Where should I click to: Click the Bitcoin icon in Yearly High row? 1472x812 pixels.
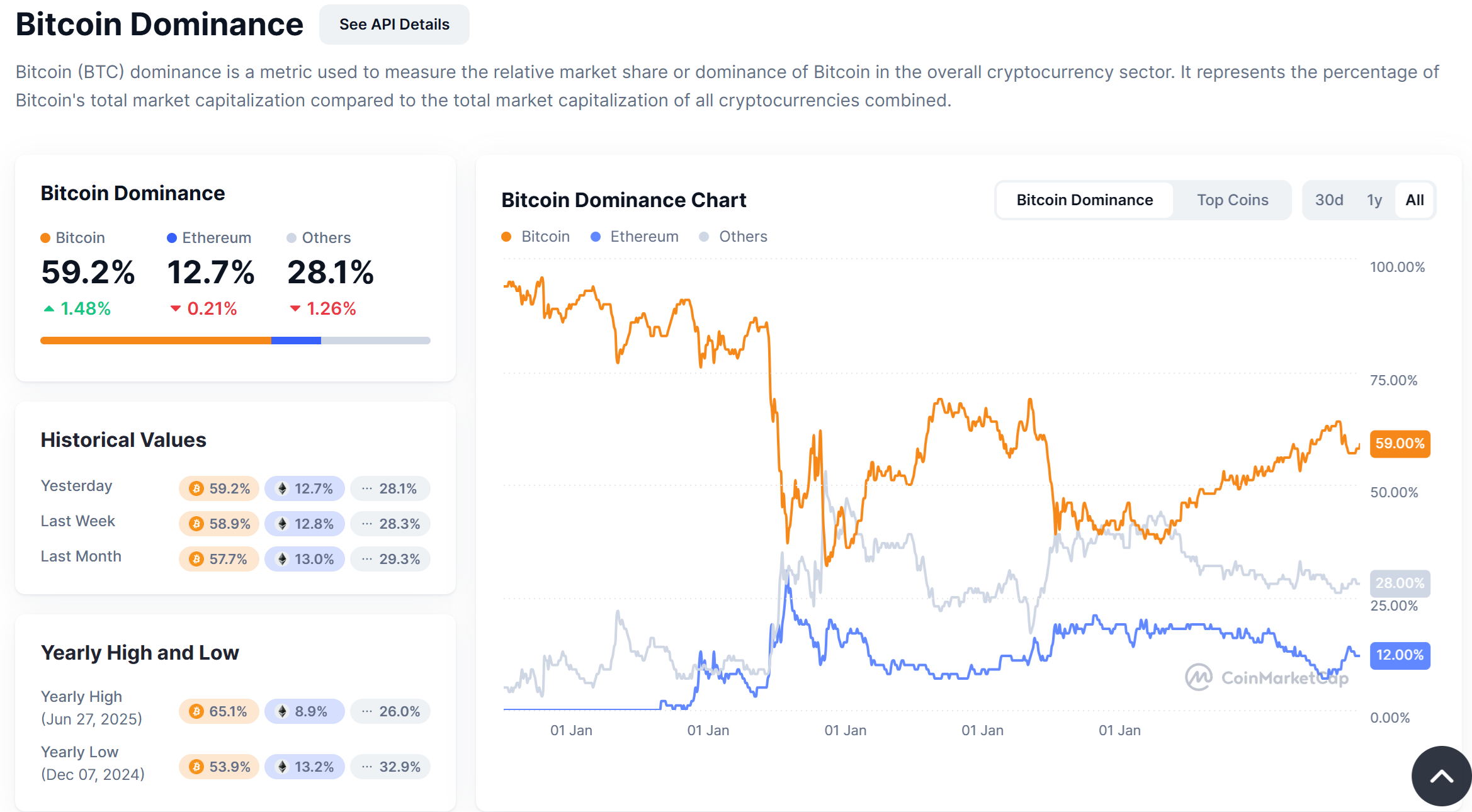pos(196,711)
